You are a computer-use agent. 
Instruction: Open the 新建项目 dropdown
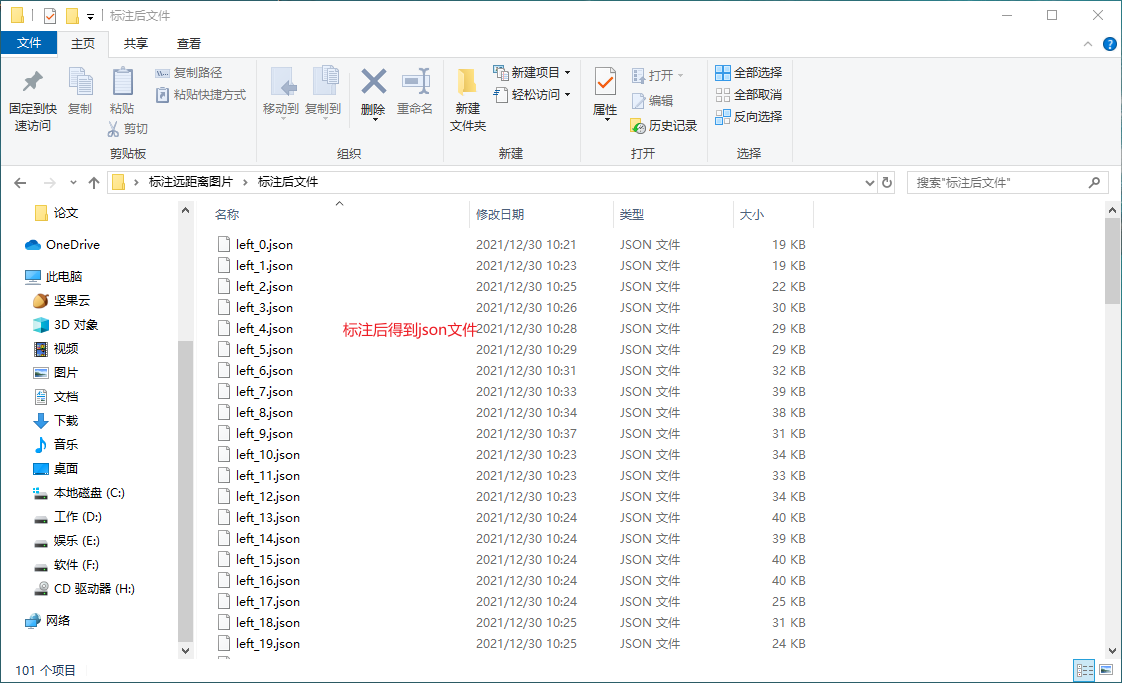click(x=535, y=72)
